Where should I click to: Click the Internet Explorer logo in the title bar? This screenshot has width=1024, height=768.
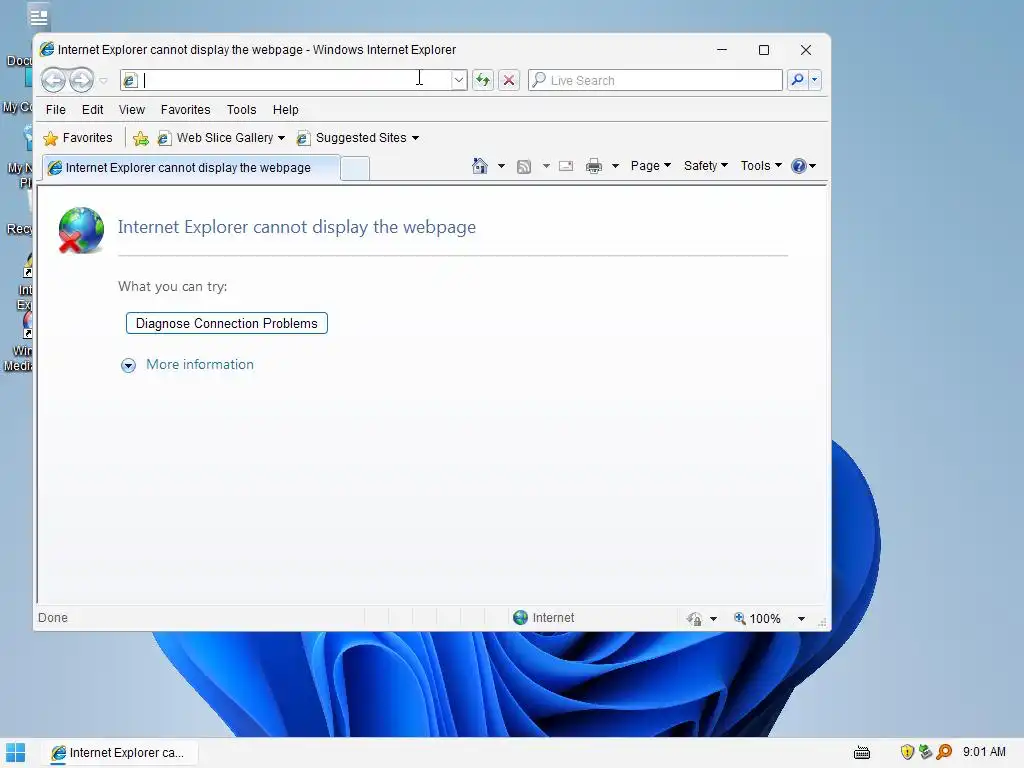click(47, 50)
